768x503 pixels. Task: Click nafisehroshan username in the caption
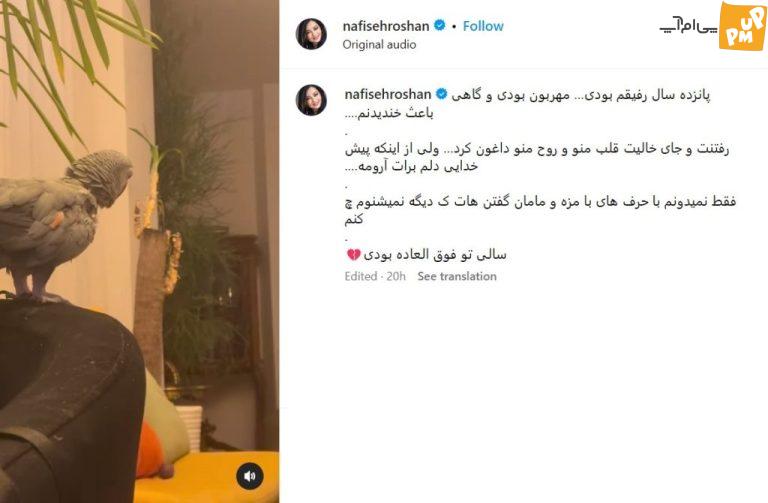(x=387, y=94)
